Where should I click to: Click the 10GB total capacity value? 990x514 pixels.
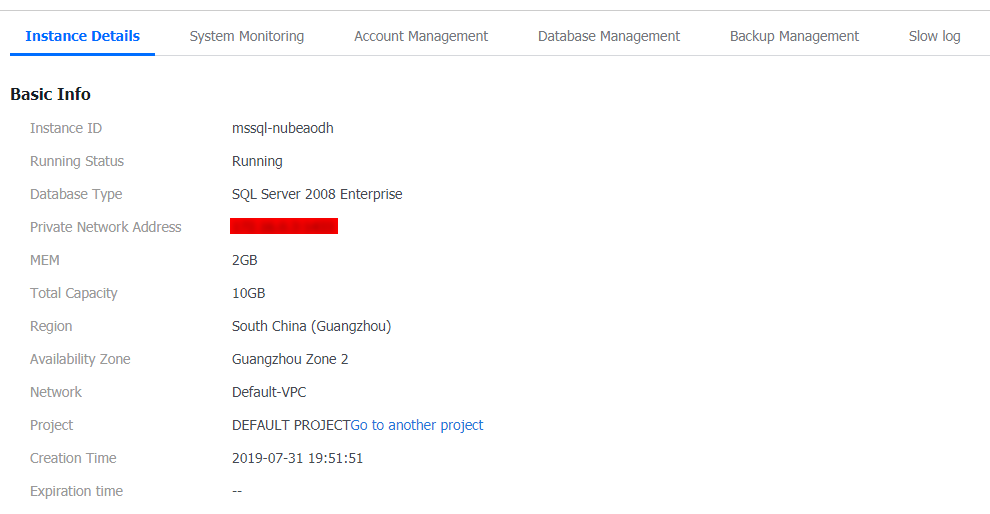click(248, 293)
